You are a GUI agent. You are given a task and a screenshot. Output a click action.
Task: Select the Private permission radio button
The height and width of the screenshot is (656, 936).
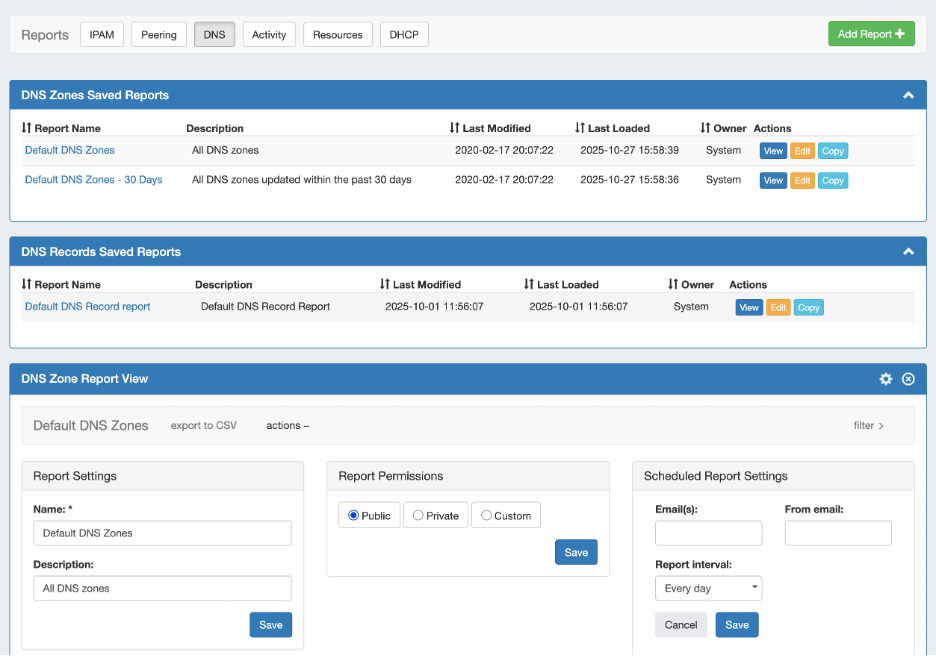(x=418, y=516)
